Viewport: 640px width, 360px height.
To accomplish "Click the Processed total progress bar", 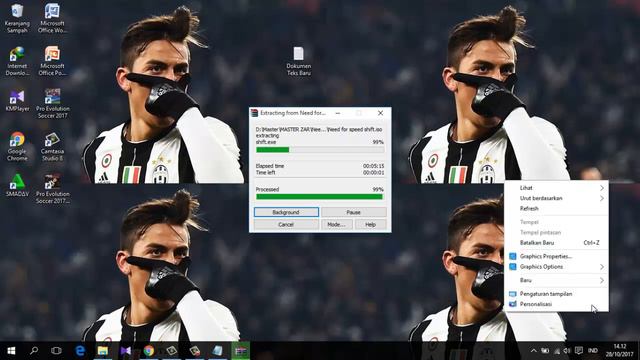I will click(x=320, y=197).
